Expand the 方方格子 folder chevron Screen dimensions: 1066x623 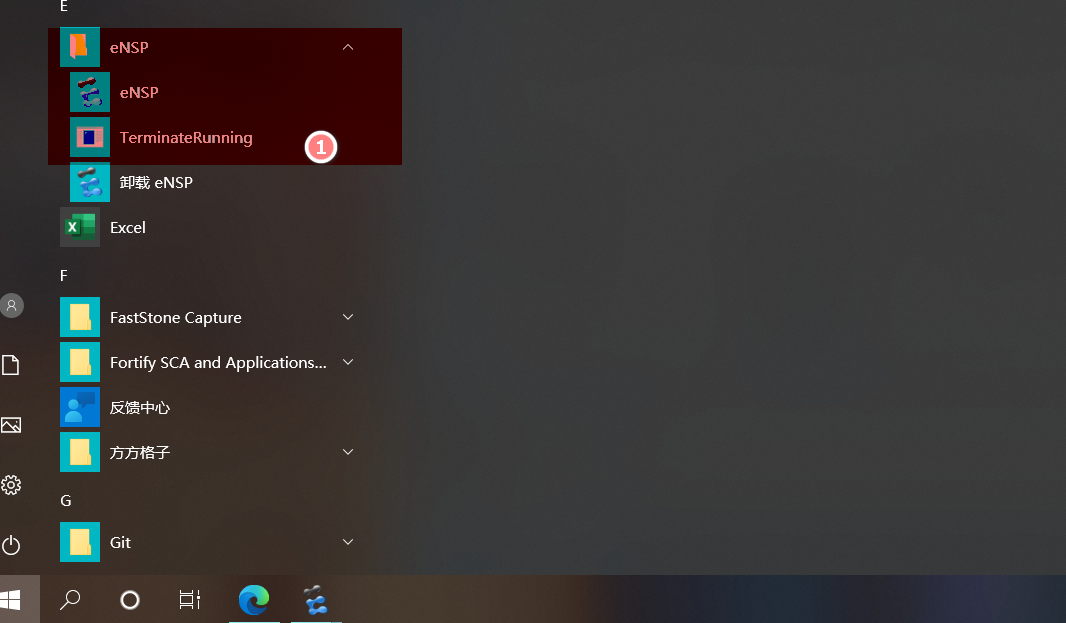(x=348, y=452)
